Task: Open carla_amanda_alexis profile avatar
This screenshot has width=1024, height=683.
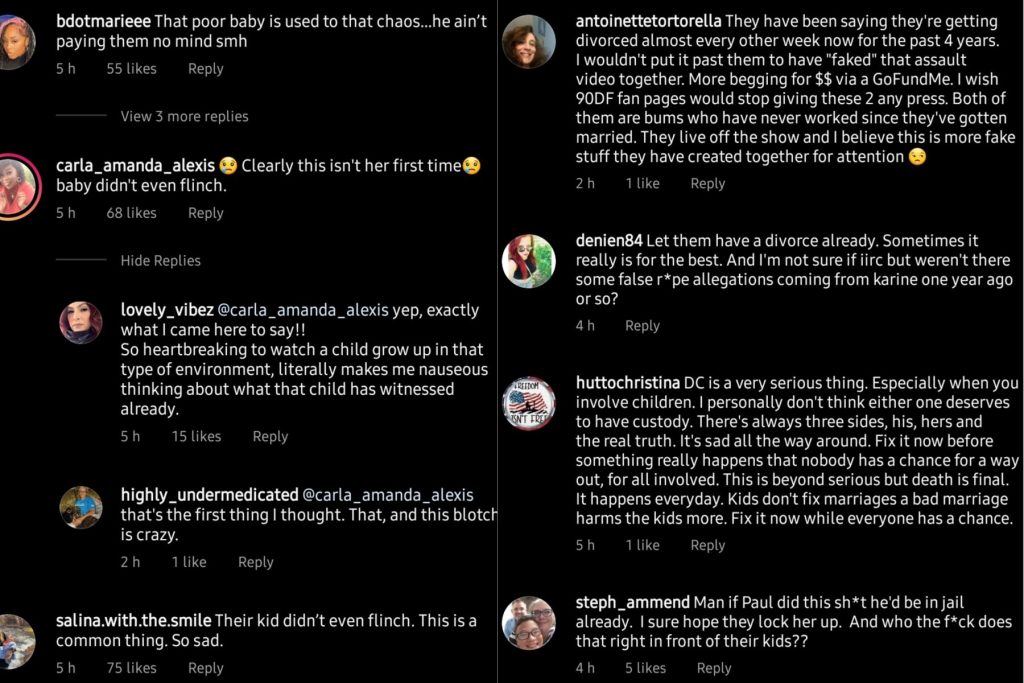Action: (x=18, y=187)
